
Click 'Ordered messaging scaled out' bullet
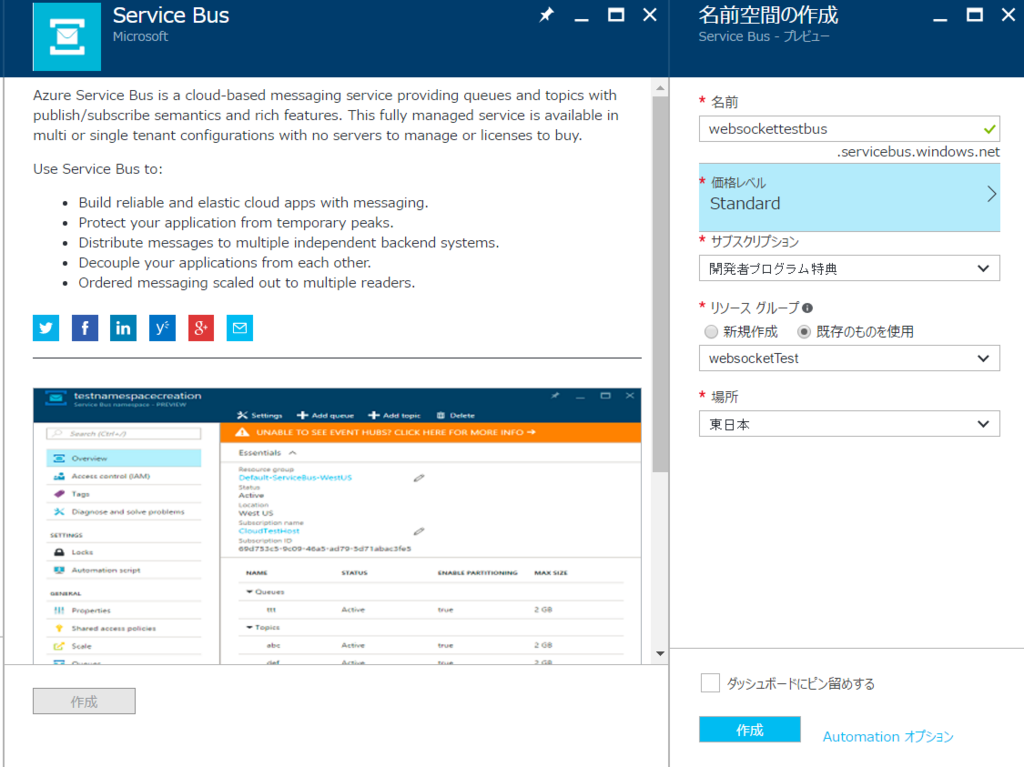(x=247, y=282)
